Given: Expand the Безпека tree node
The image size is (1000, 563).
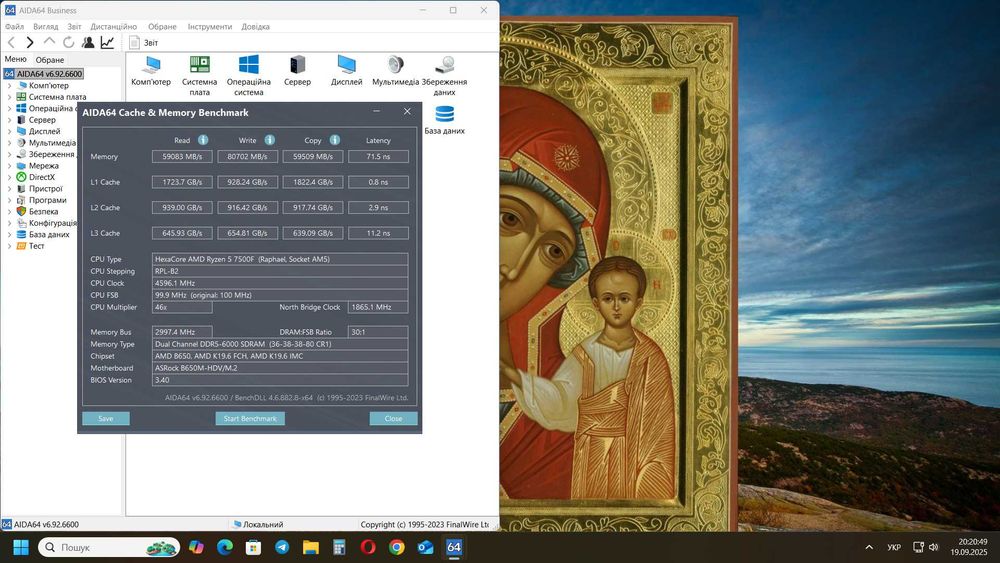Looking at the screenshot, I should click(x=10, y=212).
